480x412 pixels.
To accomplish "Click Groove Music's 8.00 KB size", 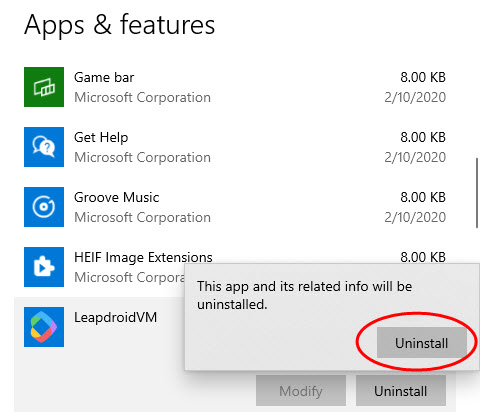I will pyautogui.click(x=423, y=197).
